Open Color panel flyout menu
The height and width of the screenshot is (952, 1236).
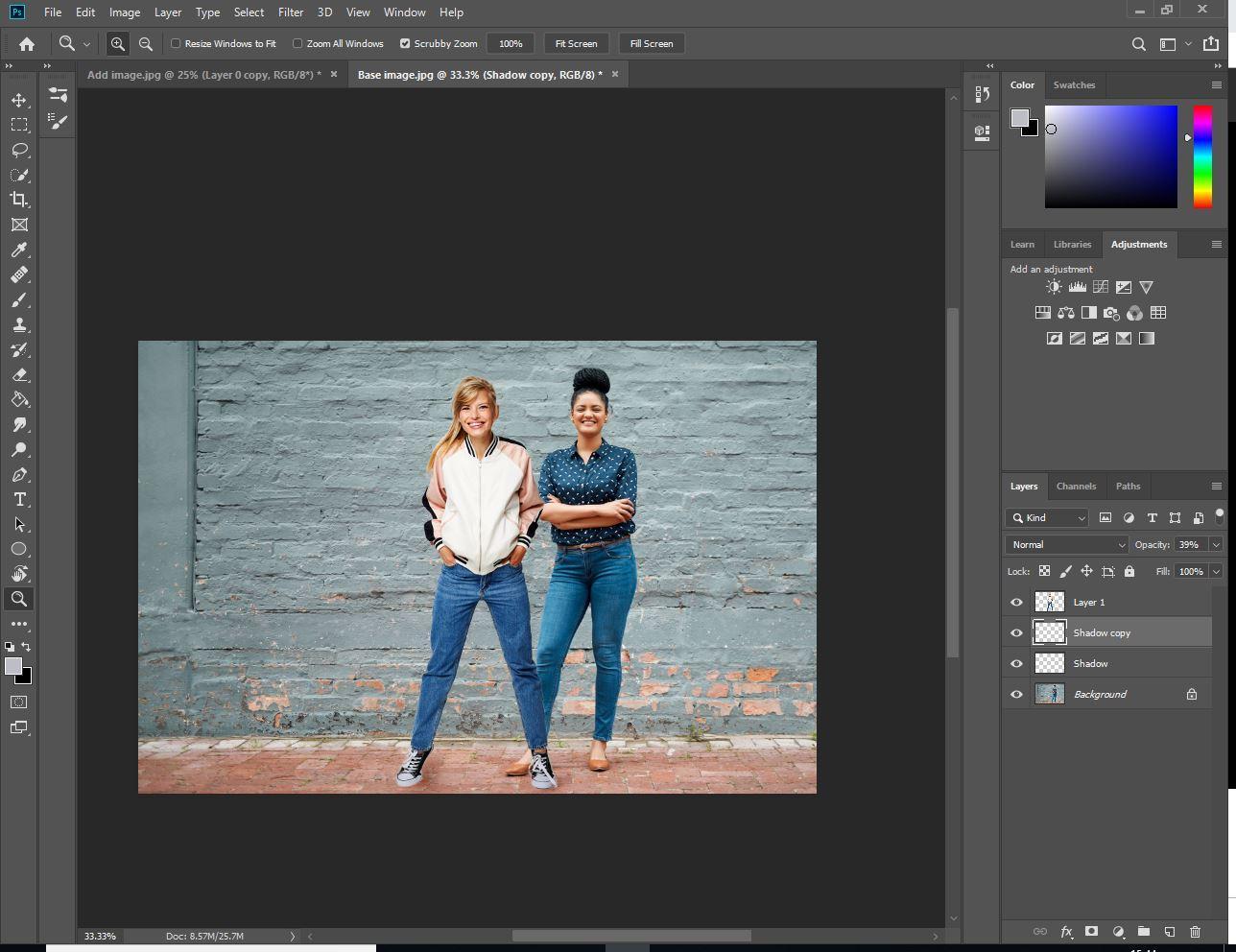[1216, 84]
